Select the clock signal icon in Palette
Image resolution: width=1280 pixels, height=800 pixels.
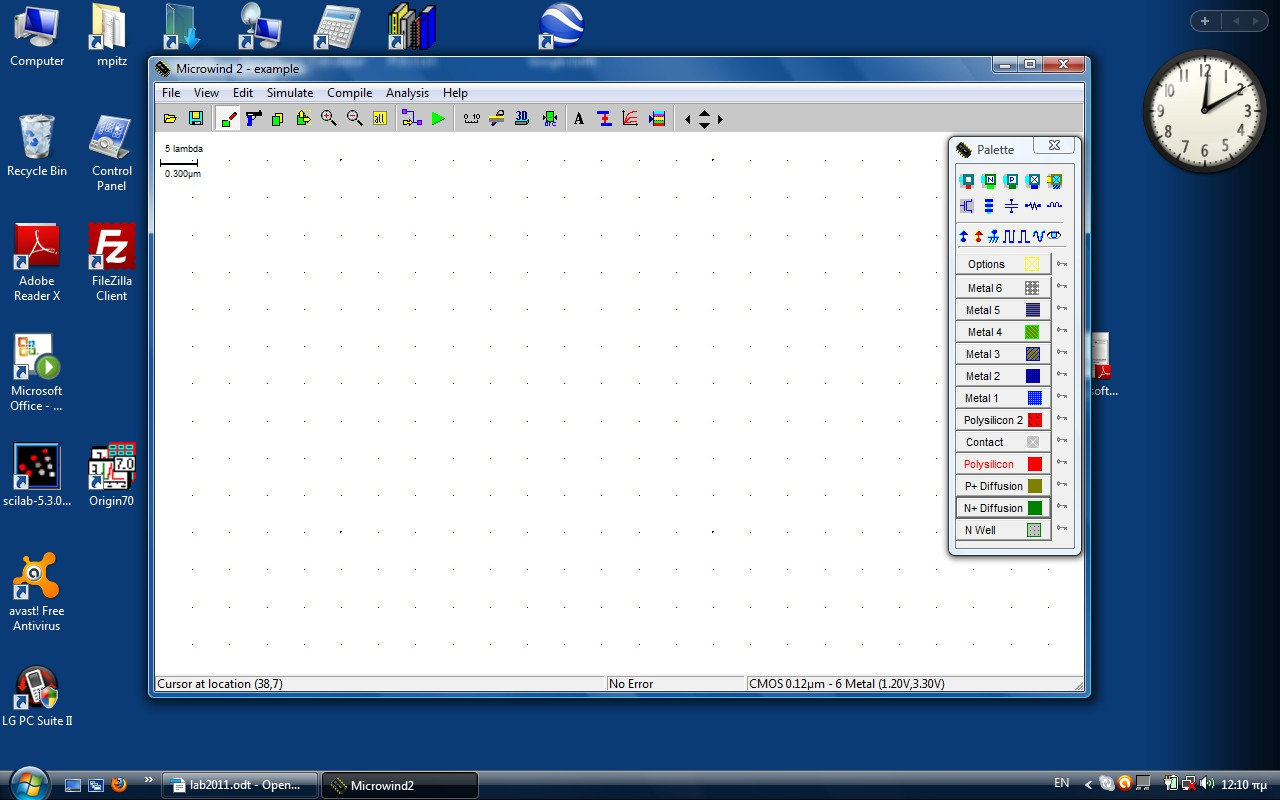coord(1009,237)
